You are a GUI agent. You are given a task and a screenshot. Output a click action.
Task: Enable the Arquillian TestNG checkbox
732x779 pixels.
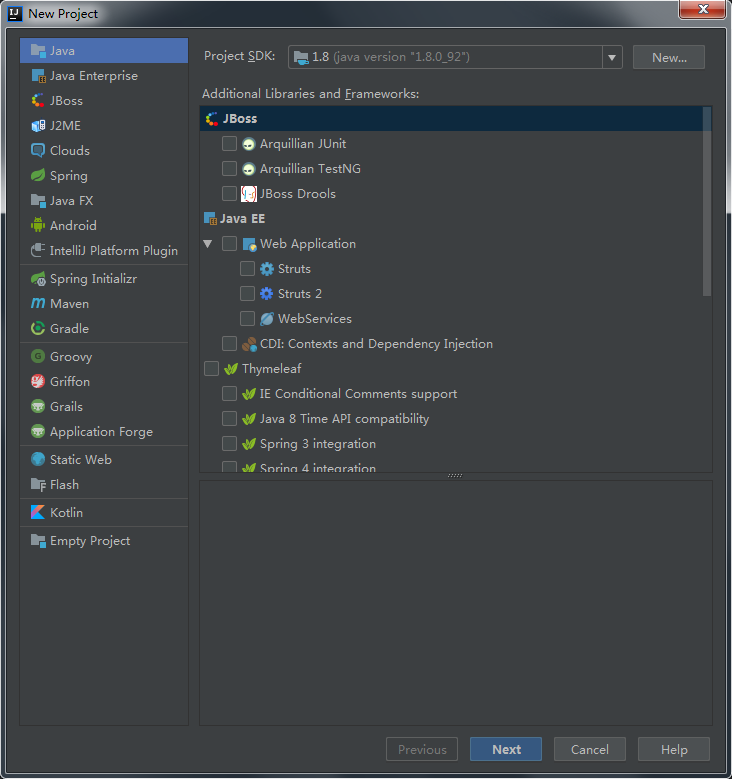[229, 168]
